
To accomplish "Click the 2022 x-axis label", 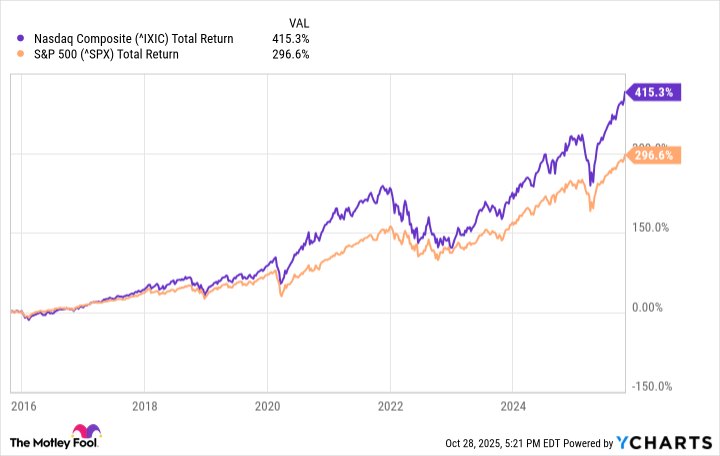I will point(390,406).
